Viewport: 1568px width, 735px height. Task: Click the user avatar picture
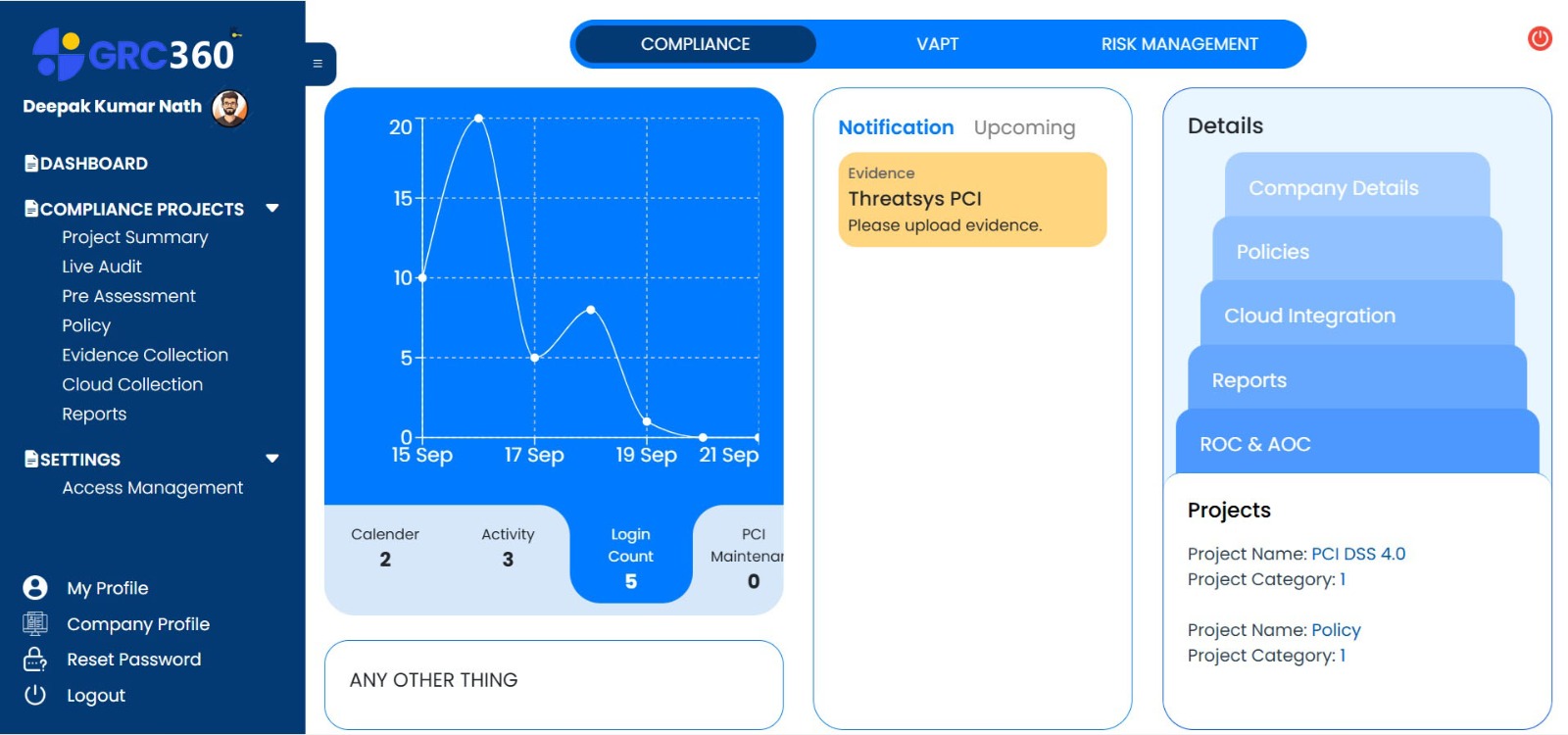pyautogui.click(x=230, y=108)
